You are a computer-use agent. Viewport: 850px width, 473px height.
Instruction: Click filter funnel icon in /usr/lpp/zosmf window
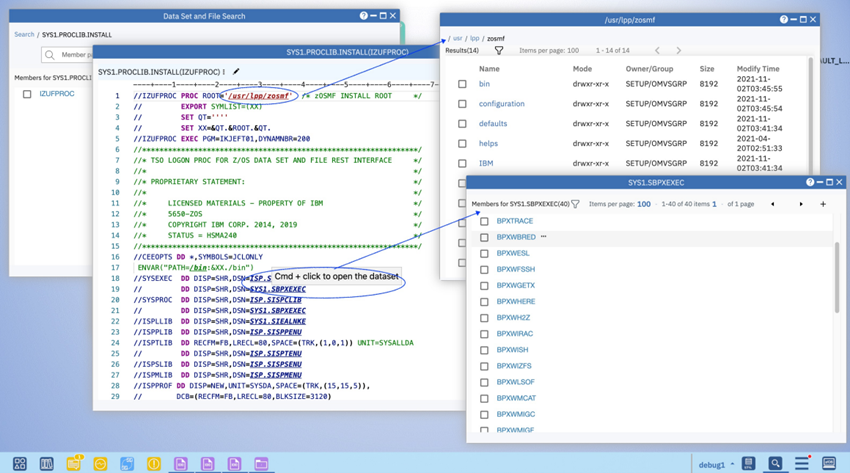pos(499,50)
